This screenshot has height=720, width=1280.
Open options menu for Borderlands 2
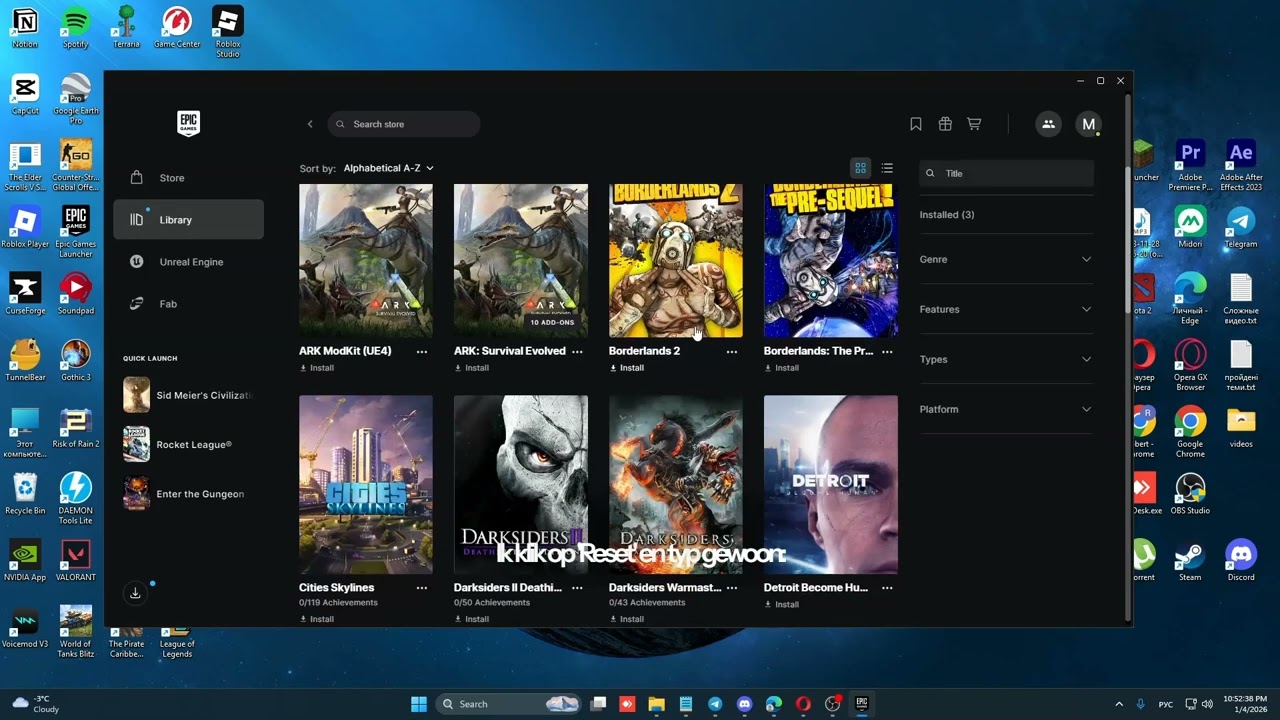(x=732, y=352)
